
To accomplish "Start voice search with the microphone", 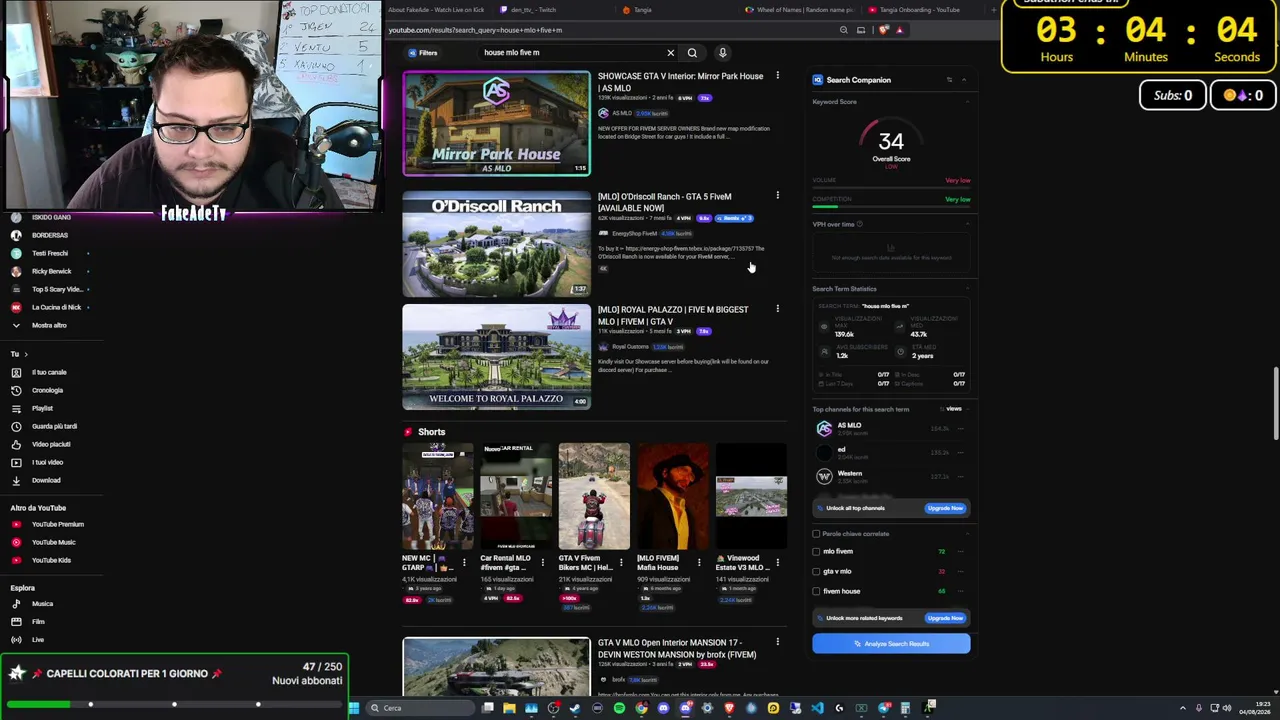I will [722, 53].
